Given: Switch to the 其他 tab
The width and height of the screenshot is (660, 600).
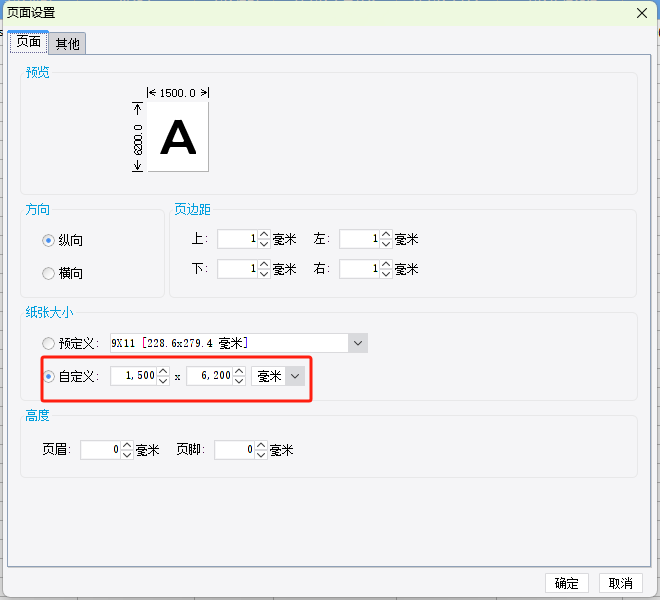Looking at the screenshot, I should (67, 43).
